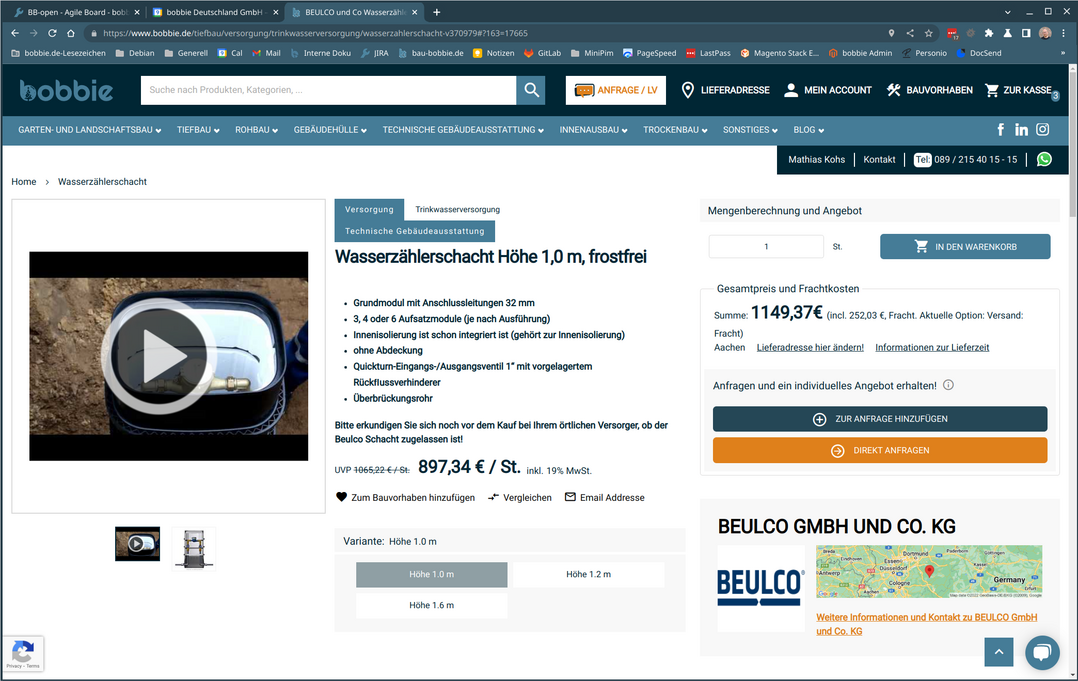Open the Versorgung category tag
1078x681 pixels.
369,210
